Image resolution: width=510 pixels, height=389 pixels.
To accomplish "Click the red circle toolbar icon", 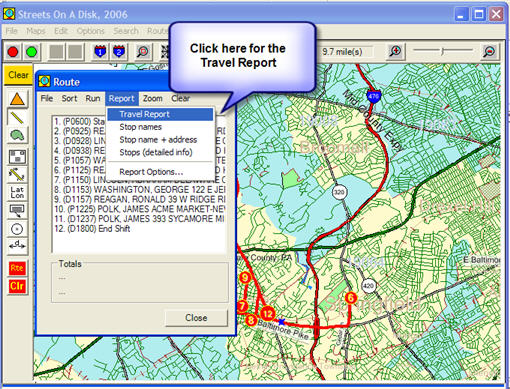I will pos(13,52).
